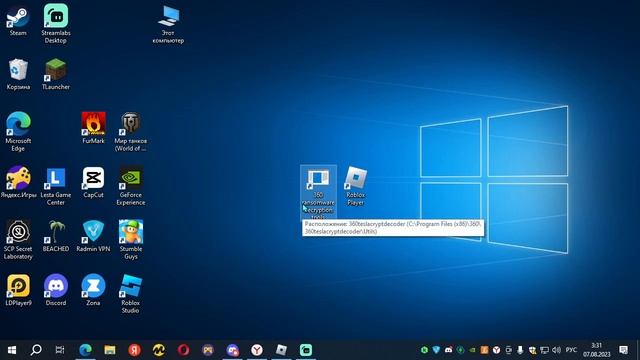This screenshot has height=360, width=640.
Task: Switch to Discord in the taskbar
Action: [232, 350]
